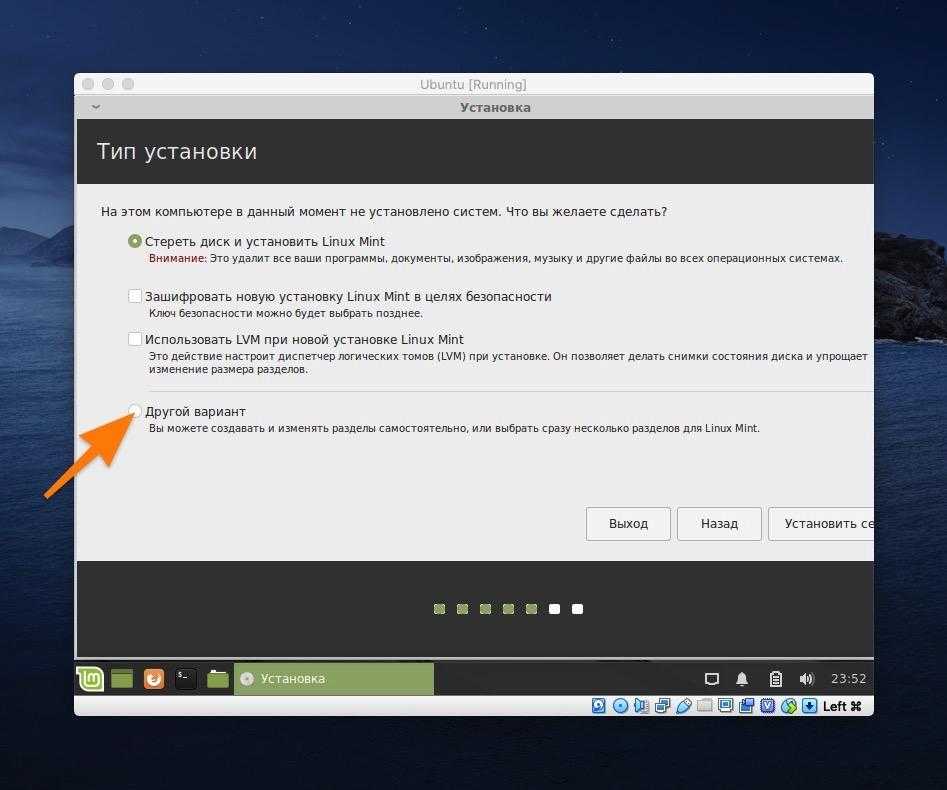
Task: Open the Linux Mint start menu
Action: point(91,679)
